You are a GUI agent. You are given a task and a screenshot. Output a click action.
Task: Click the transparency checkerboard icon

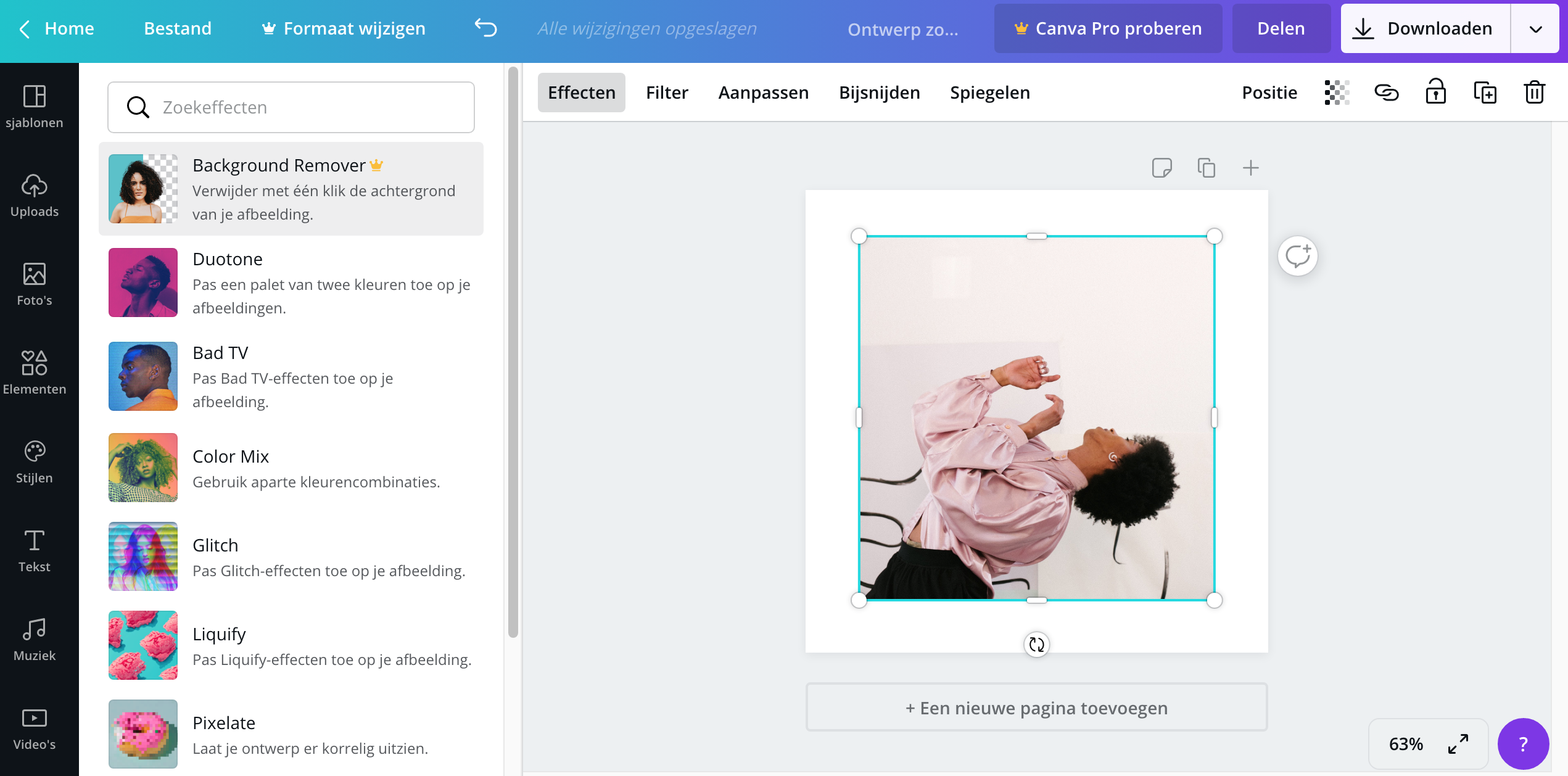(x=1337, y=93)
